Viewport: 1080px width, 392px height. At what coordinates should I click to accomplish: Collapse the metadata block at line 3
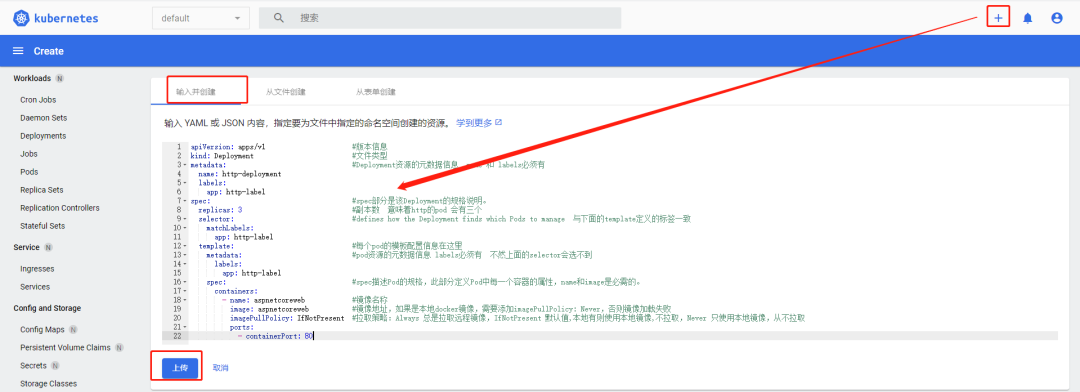tap(186, 165)
